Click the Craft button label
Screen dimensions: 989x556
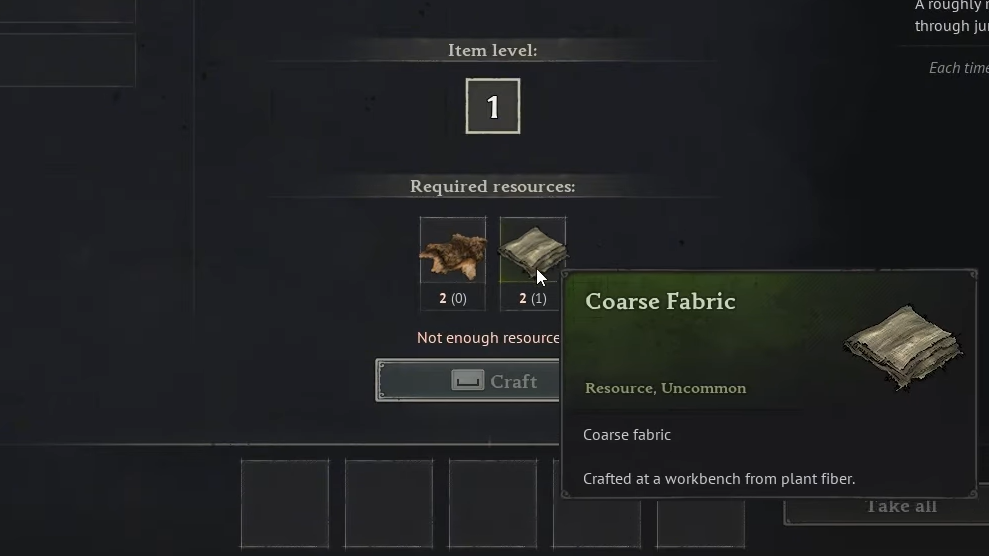pyautogui.click(x=513, y=381)
